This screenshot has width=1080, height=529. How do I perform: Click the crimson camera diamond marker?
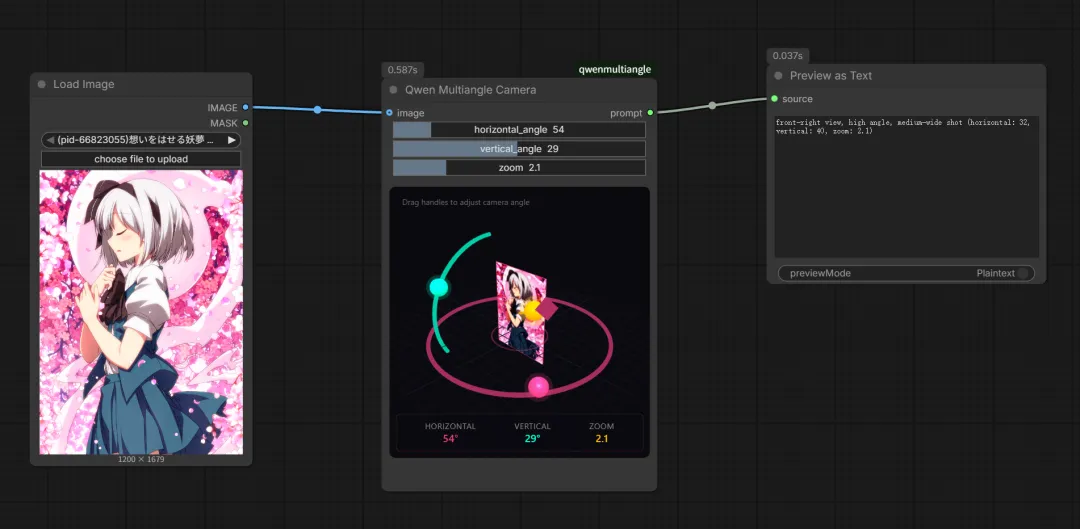pos(546,309)
